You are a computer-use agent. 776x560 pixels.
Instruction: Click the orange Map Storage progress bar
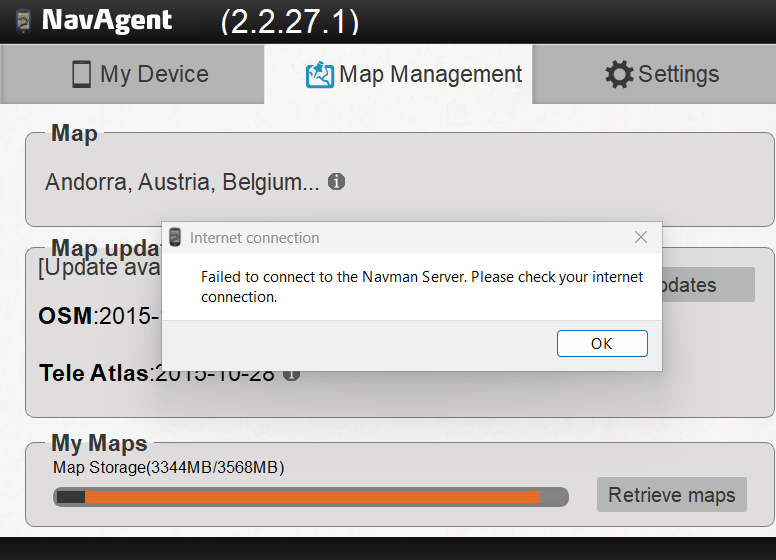311,497
